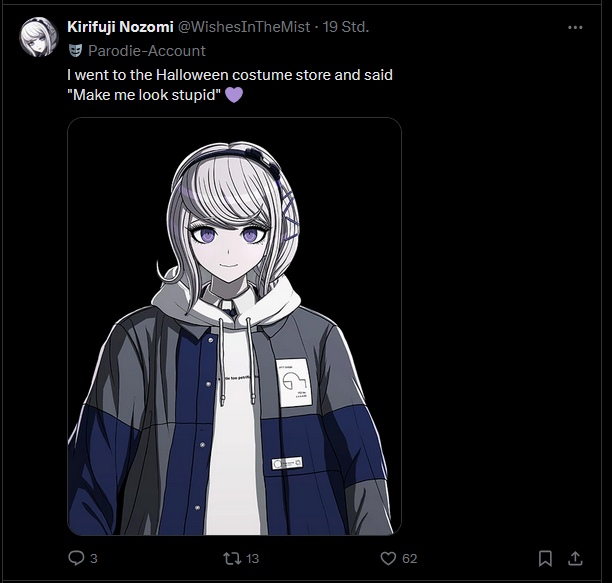Viewport: 612px width, 583px height.
Task: Click the "Make me look stupid" text
Action: 144,95
